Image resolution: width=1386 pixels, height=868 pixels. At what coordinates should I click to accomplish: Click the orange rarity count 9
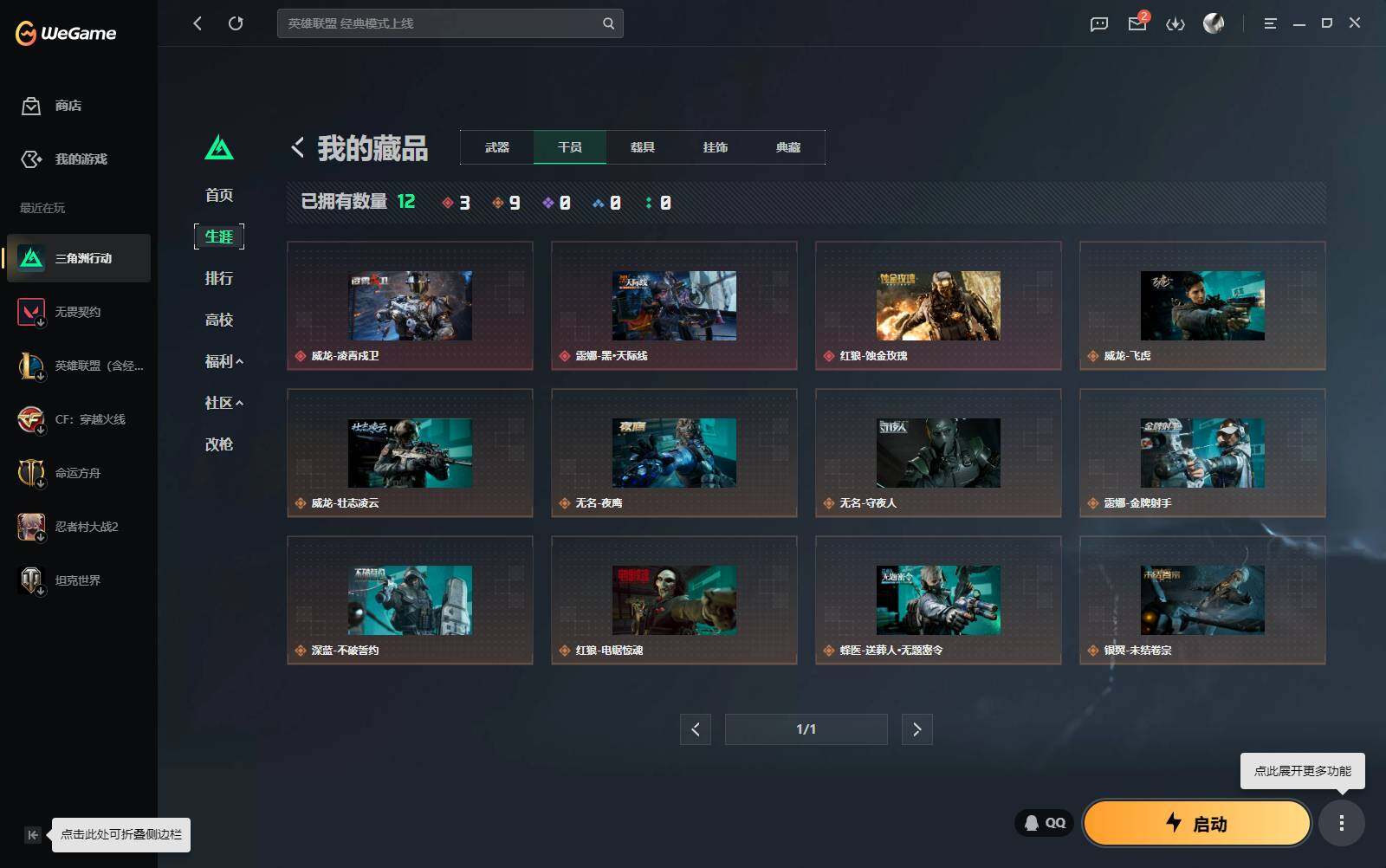tap(507, 203)
